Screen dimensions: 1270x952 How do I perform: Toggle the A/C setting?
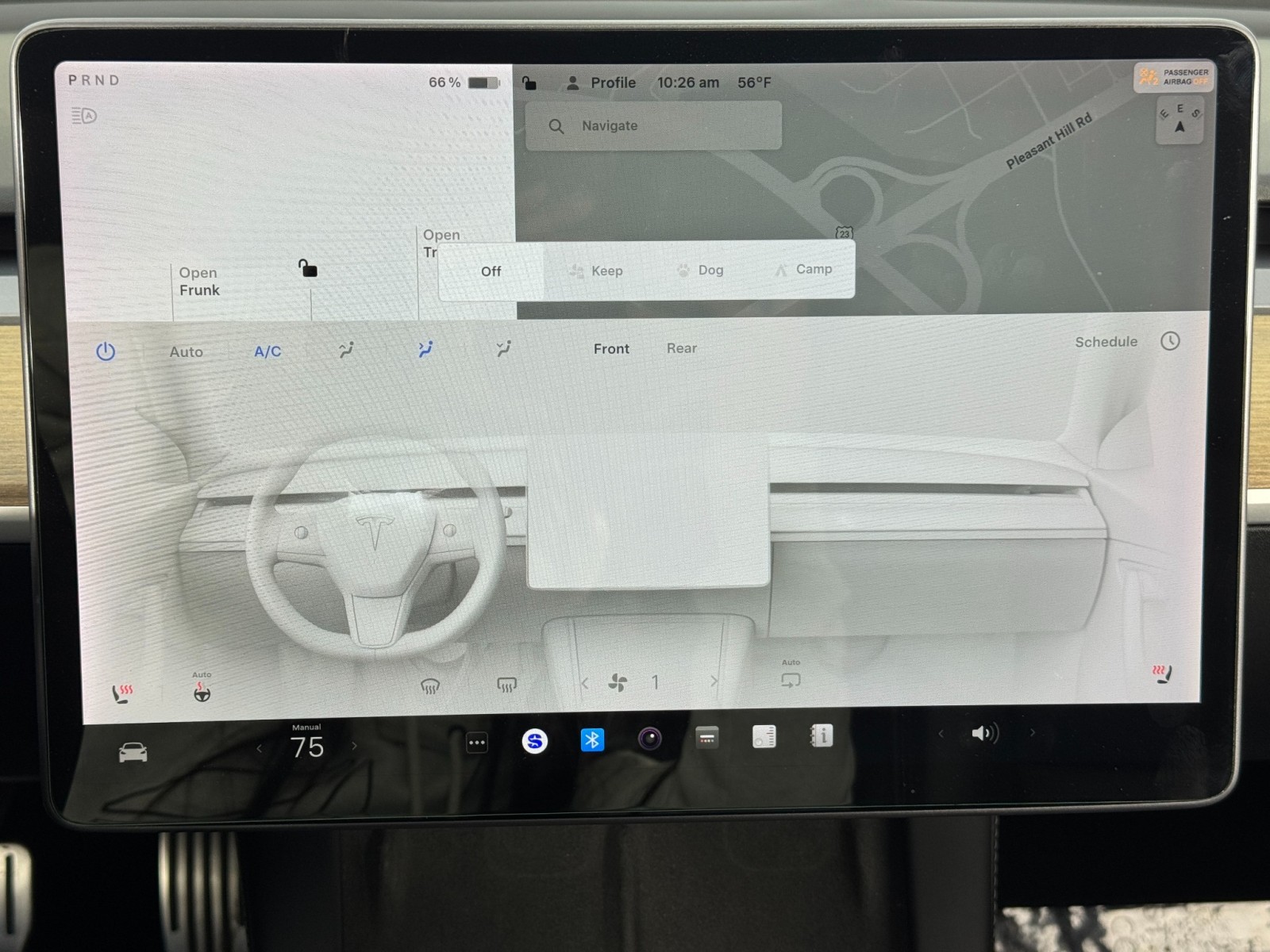click(267, 351)
